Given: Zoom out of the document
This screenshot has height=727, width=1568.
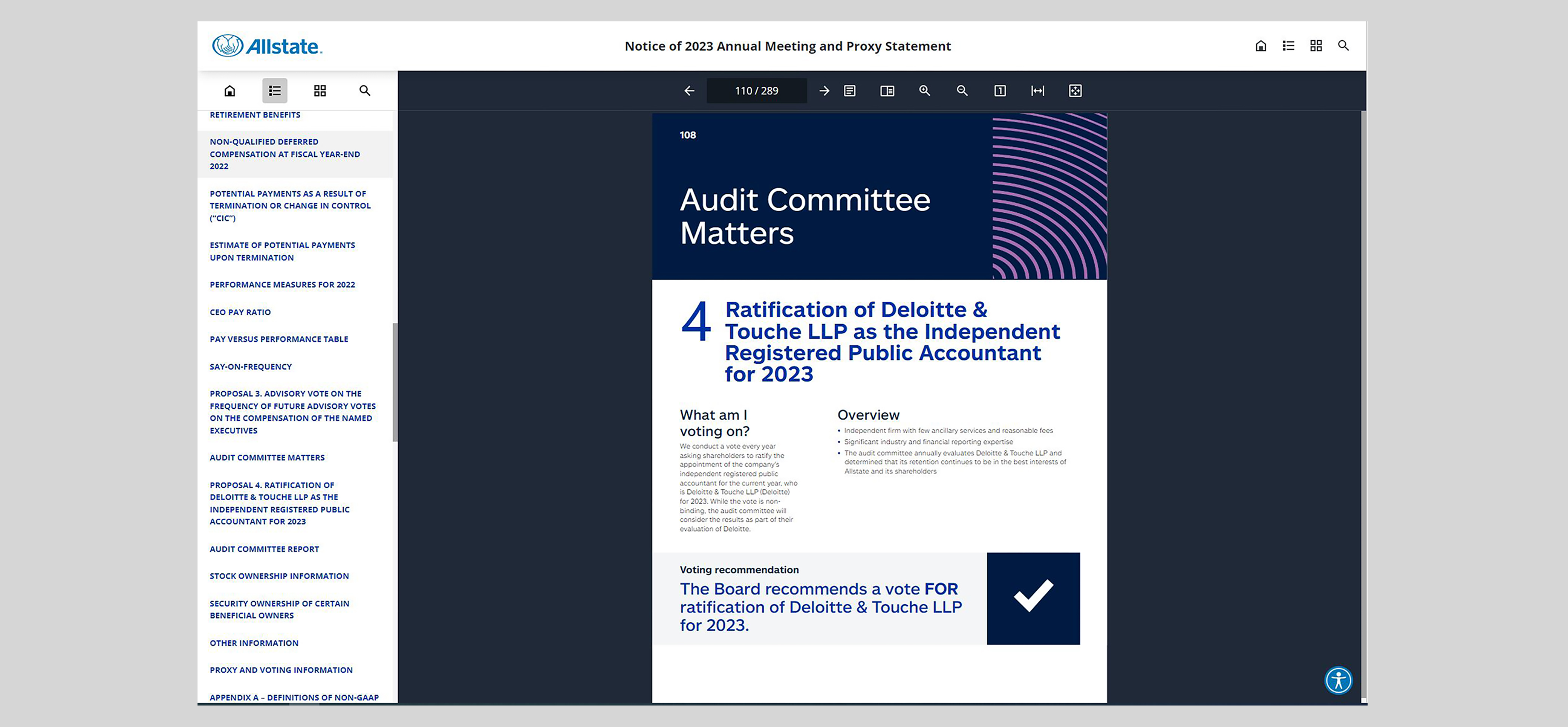Looking at the screenshot, I should 962,91.
